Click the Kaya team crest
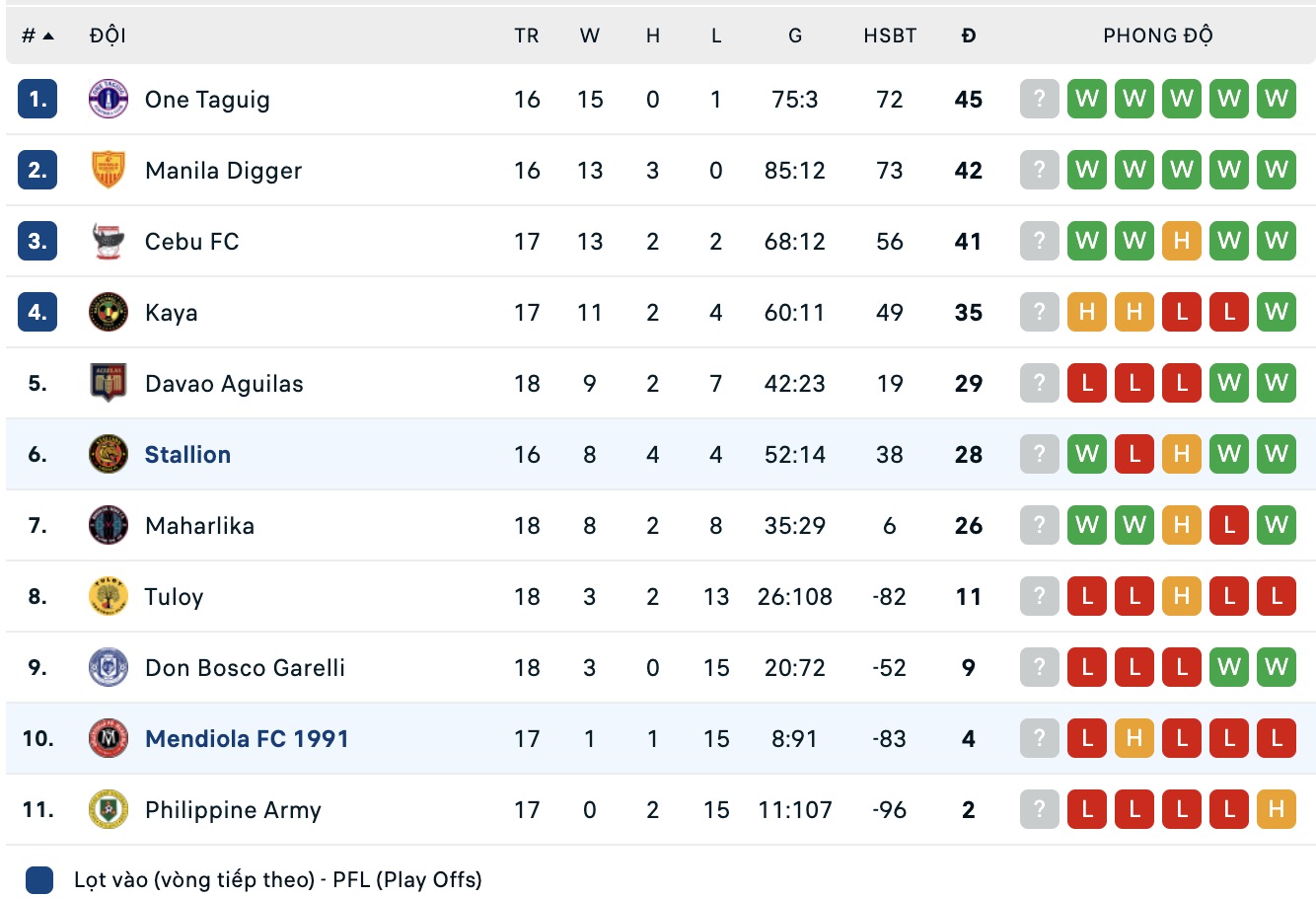Image resolution: width=1316 pixels, height=898 pixels. tap(109, 312)
